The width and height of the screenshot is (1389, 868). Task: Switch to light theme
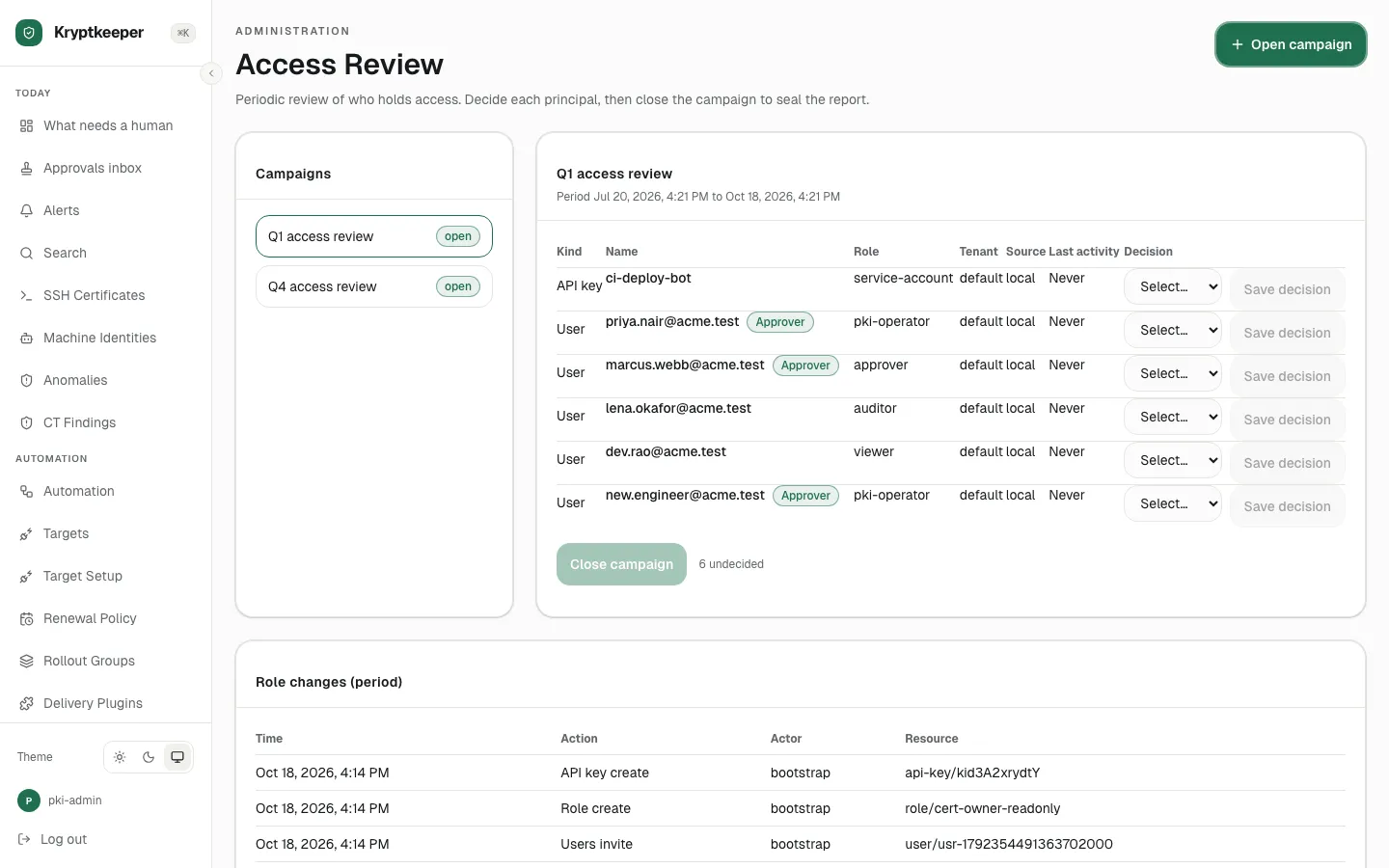pyautogui.click(x=120, y=757)
